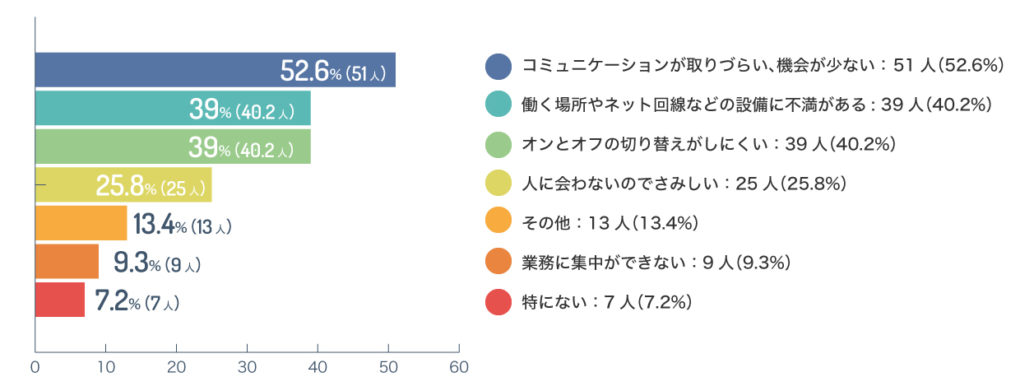Select the orange 13.4% bar
Image resolution: width=1020 pixels, height=391 pixels.
pos(81,223)
